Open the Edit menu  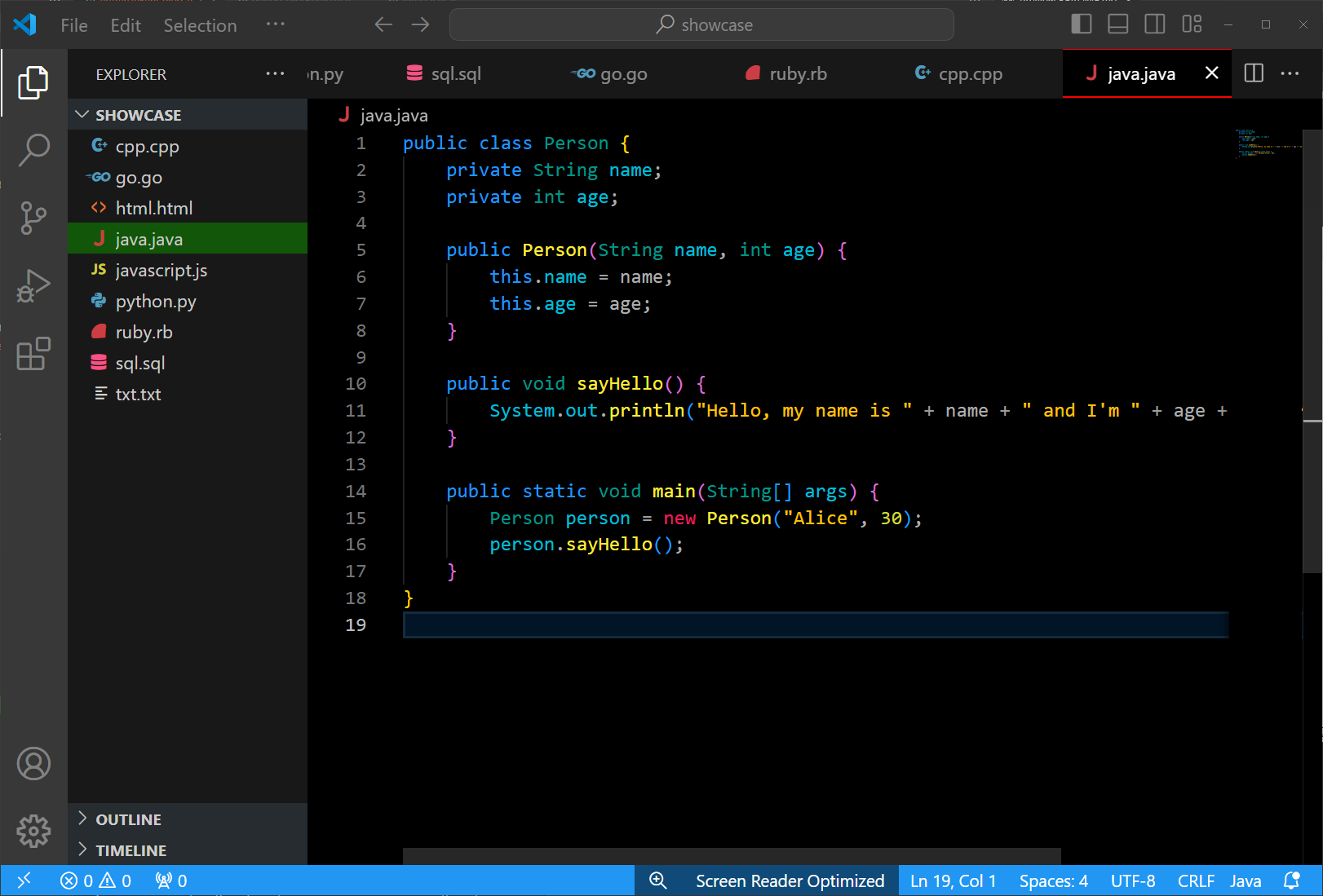[126, 25]
